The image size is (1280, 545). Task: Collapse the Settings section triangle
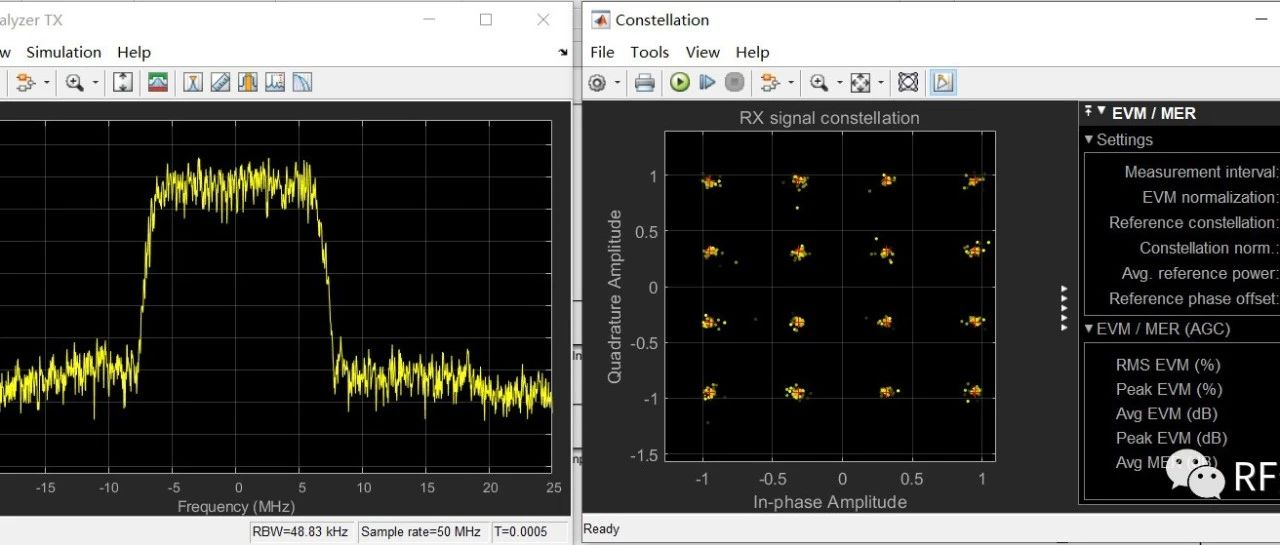(x=1089, y=140)
